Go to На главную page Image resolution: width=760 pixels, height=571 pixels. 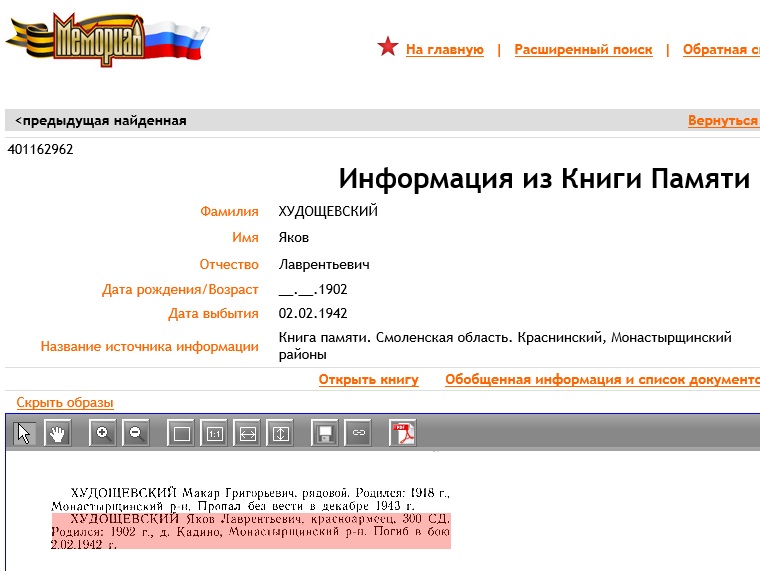444,50
